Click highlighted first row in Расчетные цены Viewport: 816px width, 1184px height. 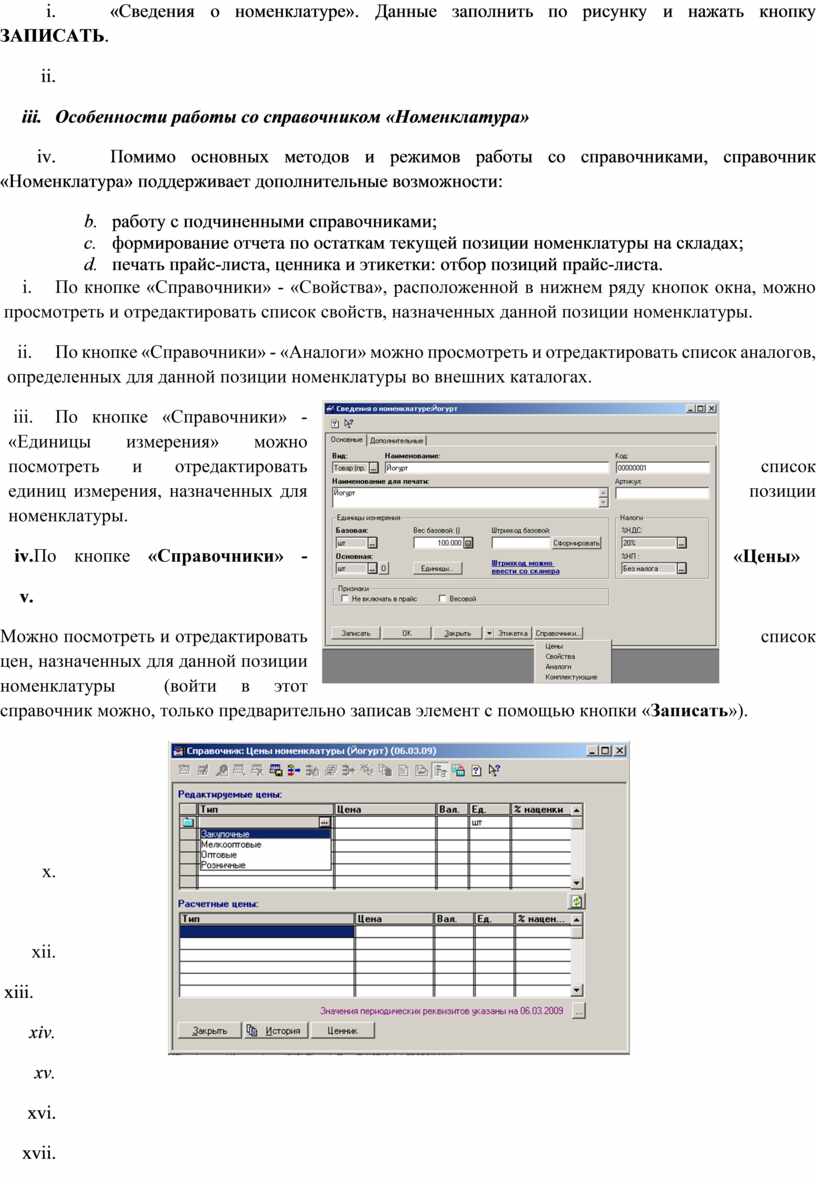tap(267, 932)
